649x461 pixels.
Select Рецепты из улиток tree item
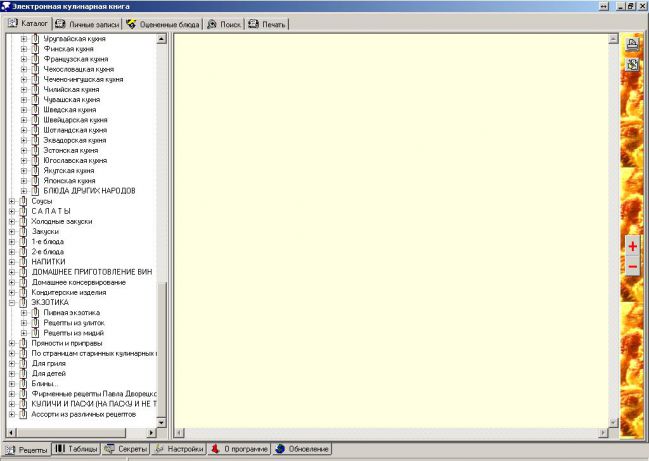click(73, 323)
